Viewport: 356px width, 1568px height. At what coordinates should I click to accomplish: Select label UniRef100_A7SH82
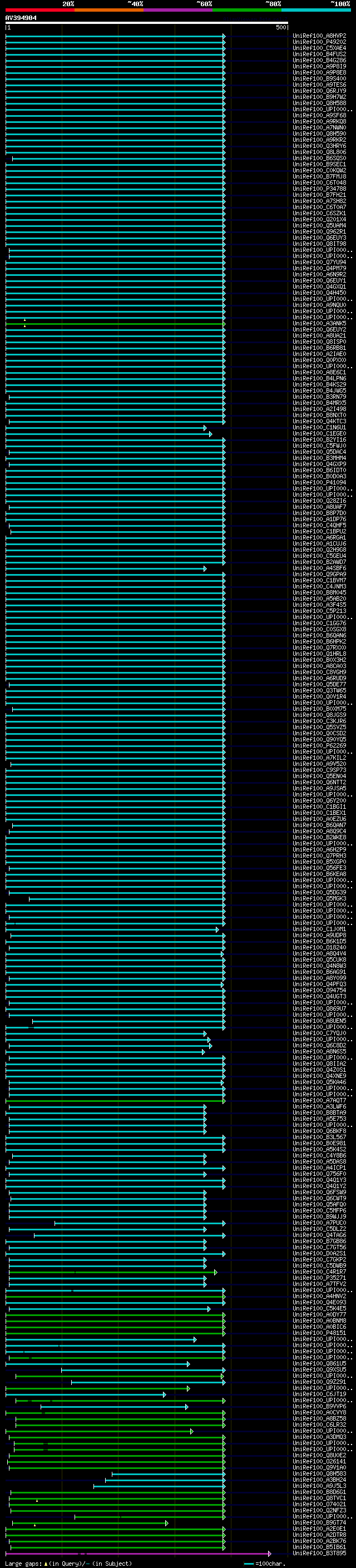(319, 201)
